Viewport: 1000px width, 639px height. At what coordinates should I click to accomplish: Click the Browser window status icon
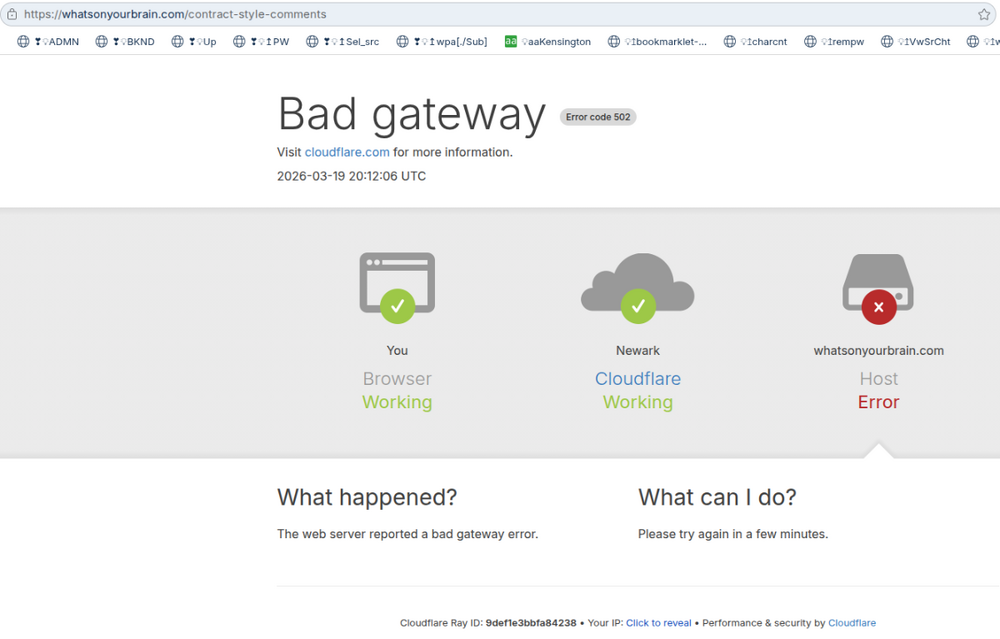pyautogui.click(x=397, y=287)
